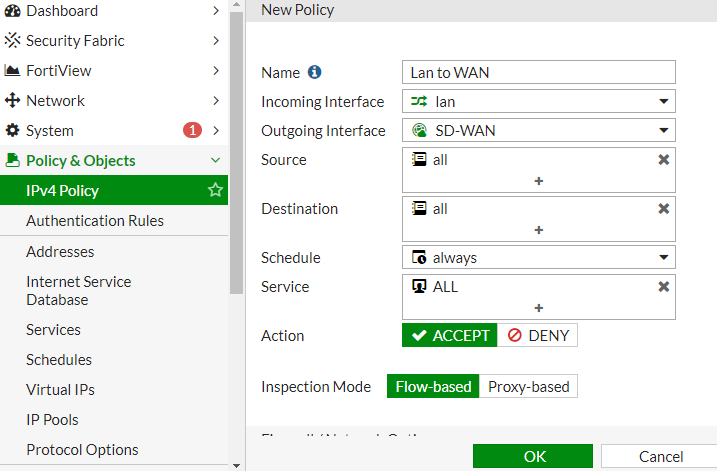The height and width of the screenshot is (471, 717).
Task: Click the Dashboard gauge icon
Action: coord(12,11)
